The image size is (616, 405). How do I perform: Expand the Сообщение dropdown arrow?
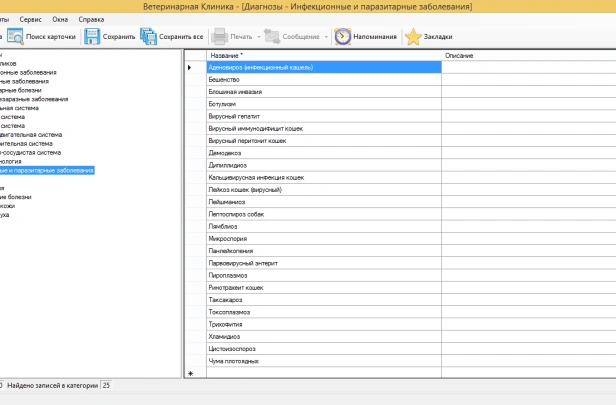pyautogui.click(x=326, y=37)
